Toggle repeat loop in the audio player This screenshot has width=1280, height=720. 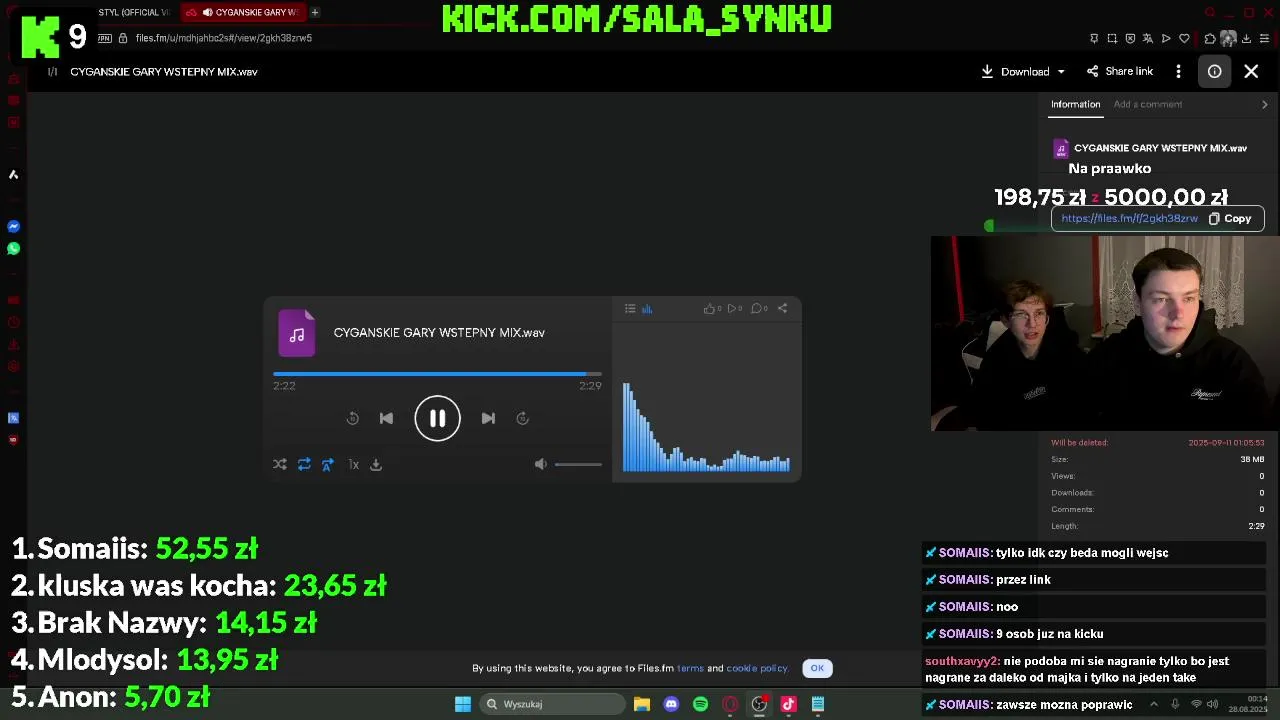click(x=304, y=464)
